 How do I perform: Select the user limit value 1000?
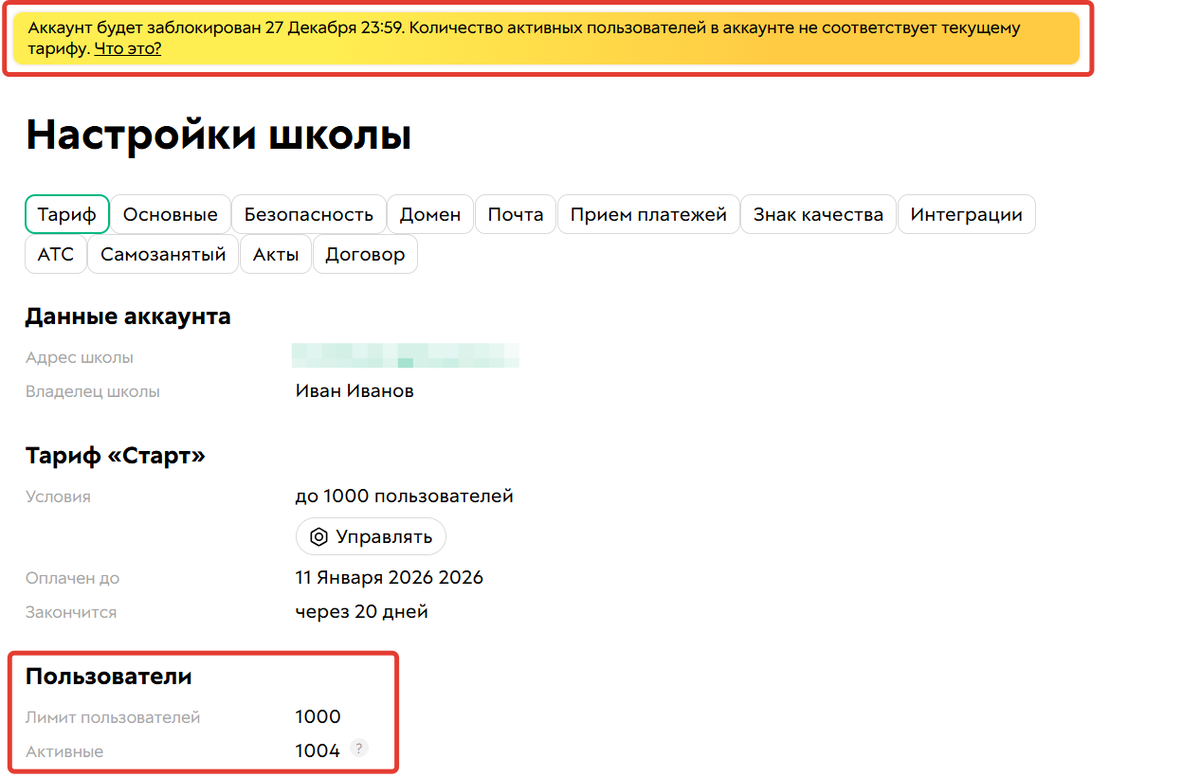[318, 716]
